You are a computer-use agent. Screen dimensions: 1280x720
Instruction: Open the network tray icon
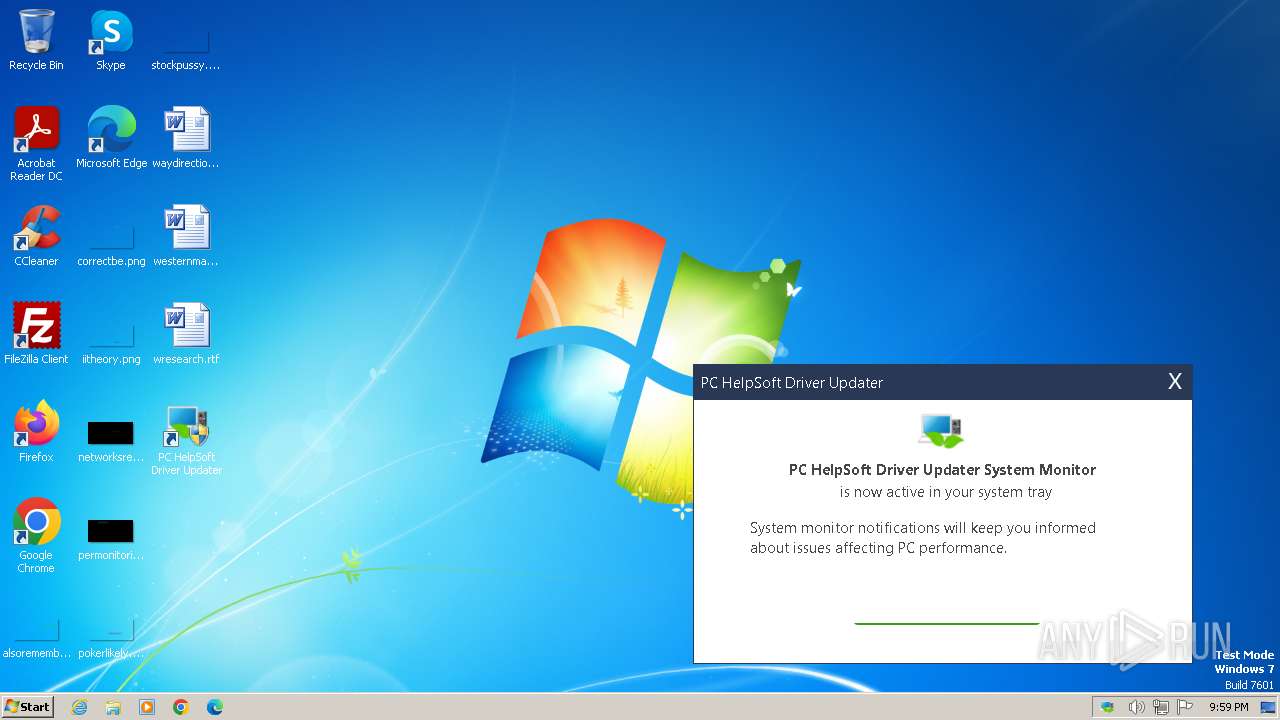[1161, 707]
